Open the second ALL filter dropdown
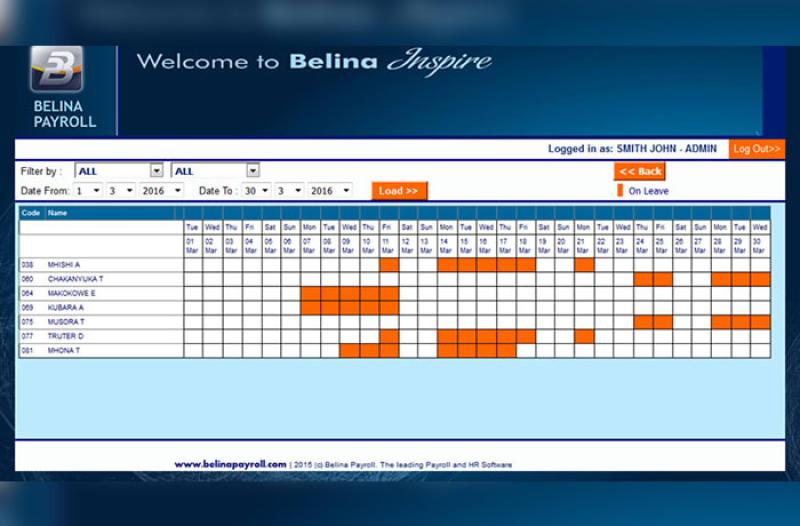The height and width of the screenshot is (526, 800). coord(215,171)
